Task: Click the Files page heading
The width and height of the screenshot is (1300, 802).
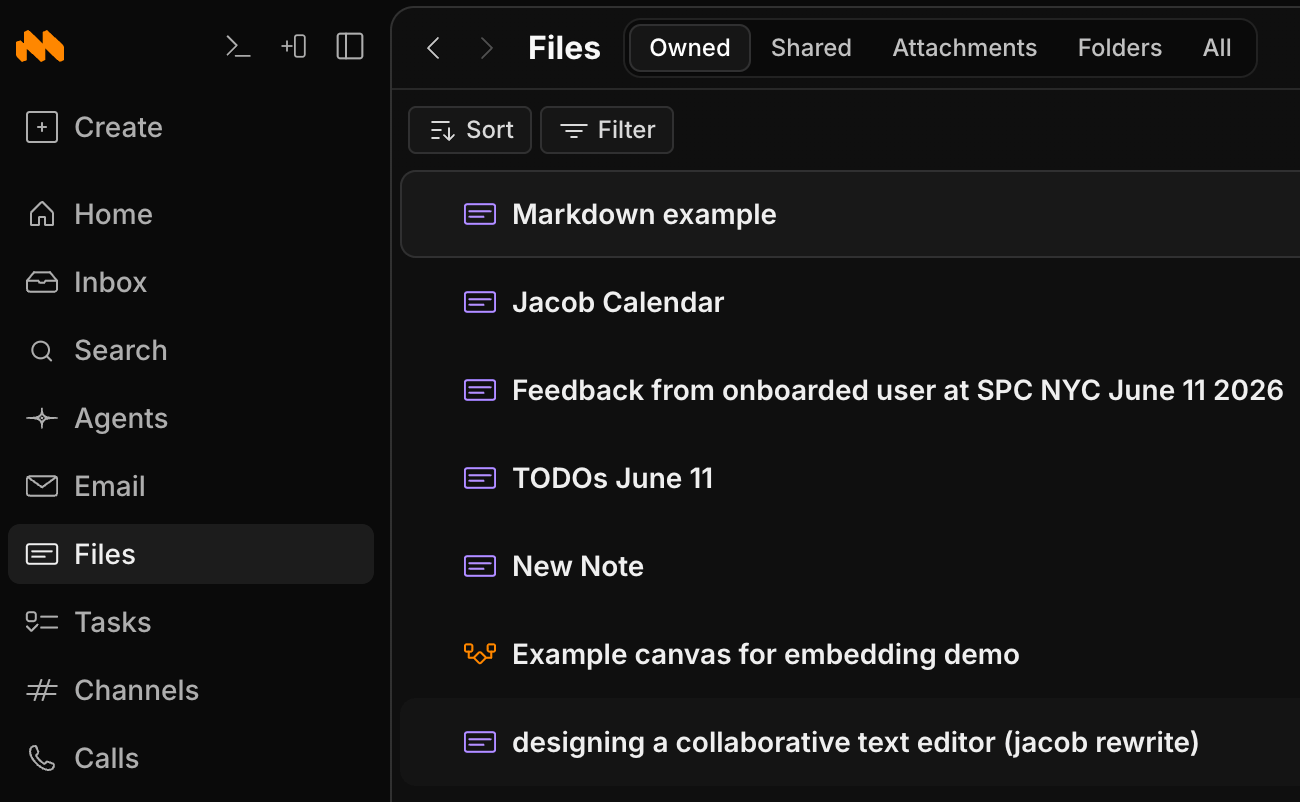Action: [564, 48]
